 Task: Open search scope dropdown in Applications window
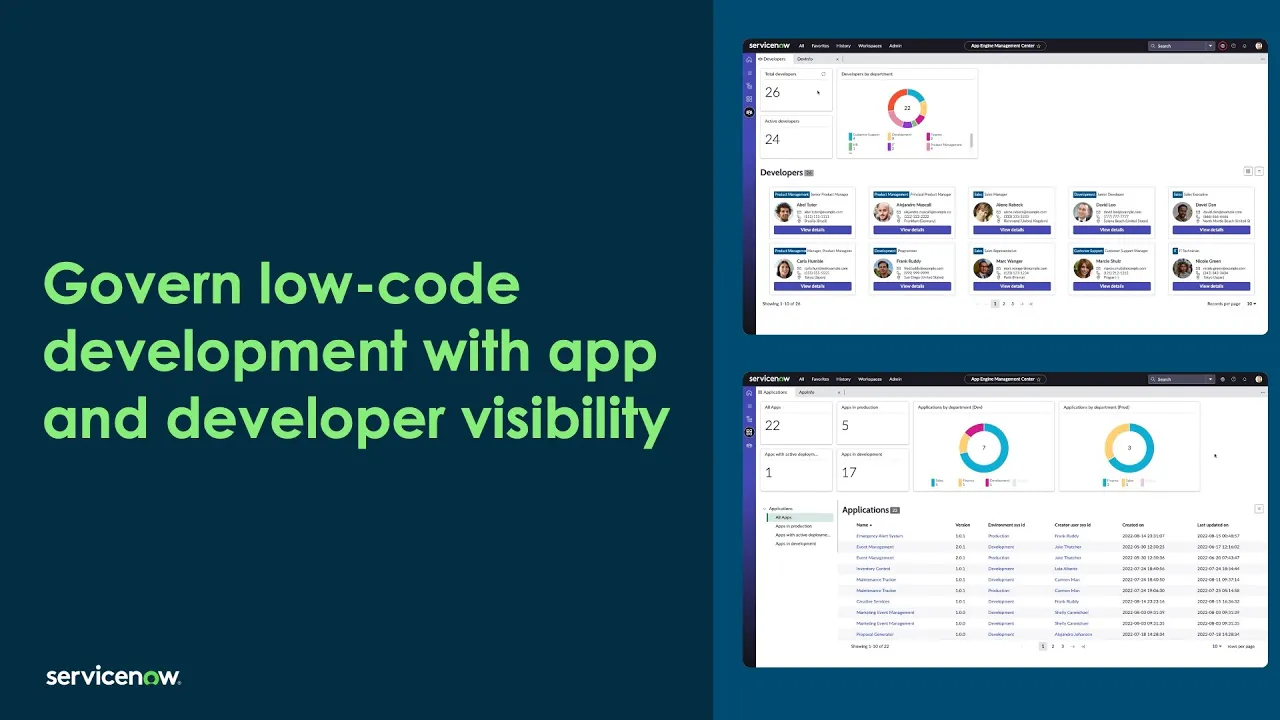point(1210,379)
